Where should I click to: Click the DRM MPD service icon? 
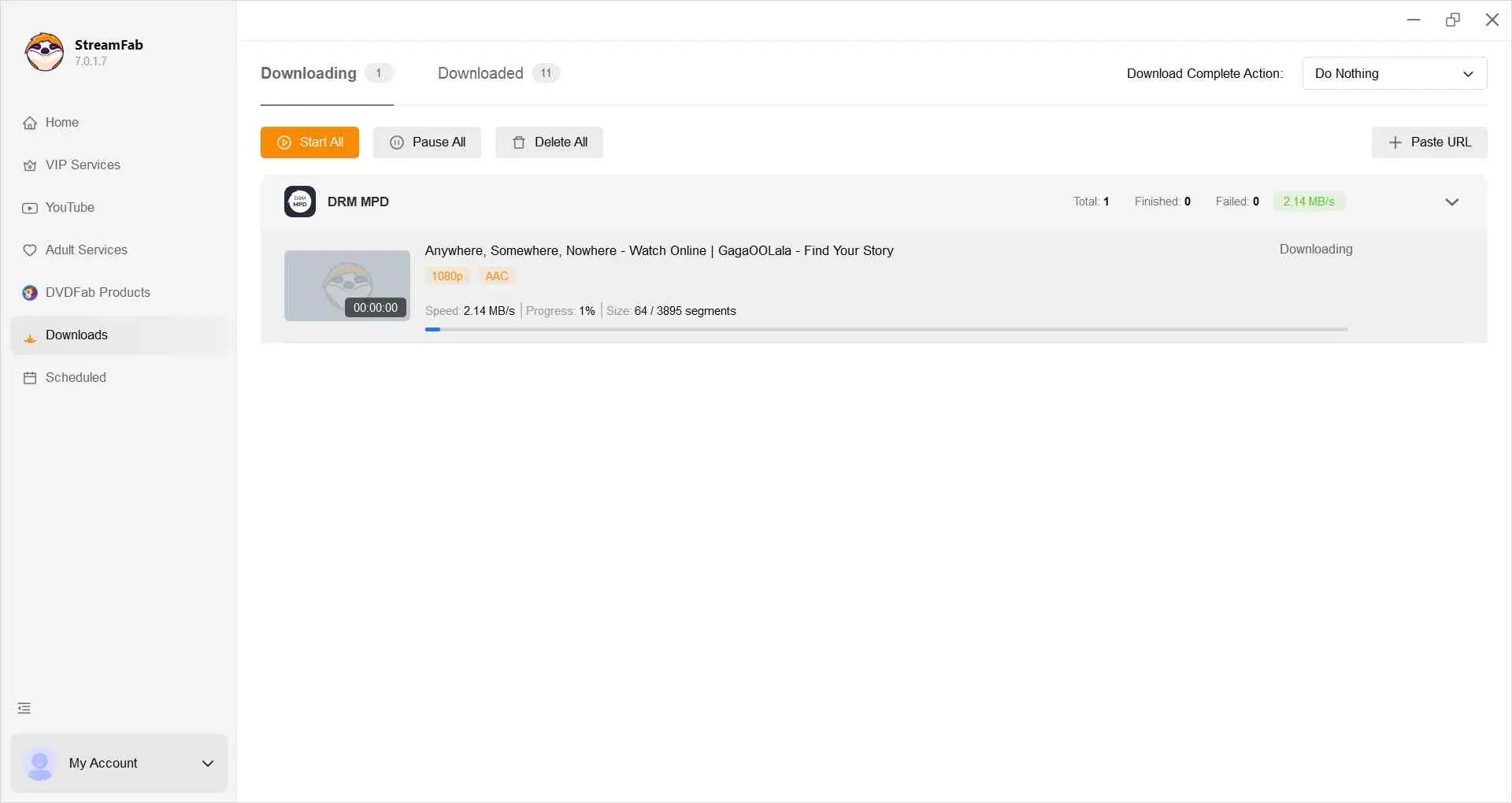[300, 202]
